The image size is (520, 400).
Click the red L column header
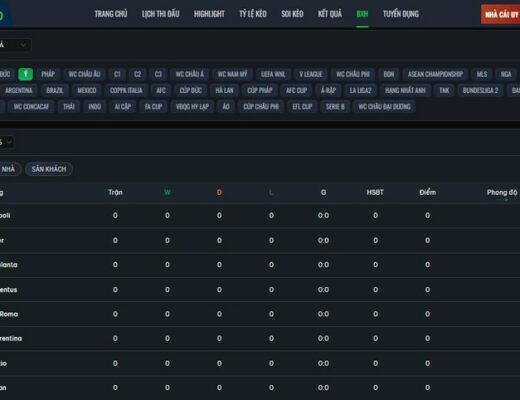271,192
